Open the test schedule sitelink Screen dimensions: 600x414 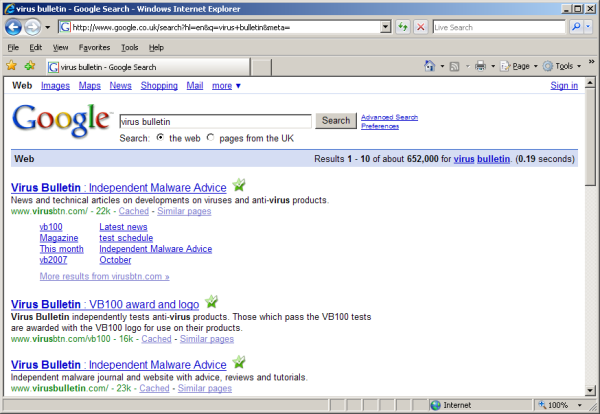[x=126, y=238]
